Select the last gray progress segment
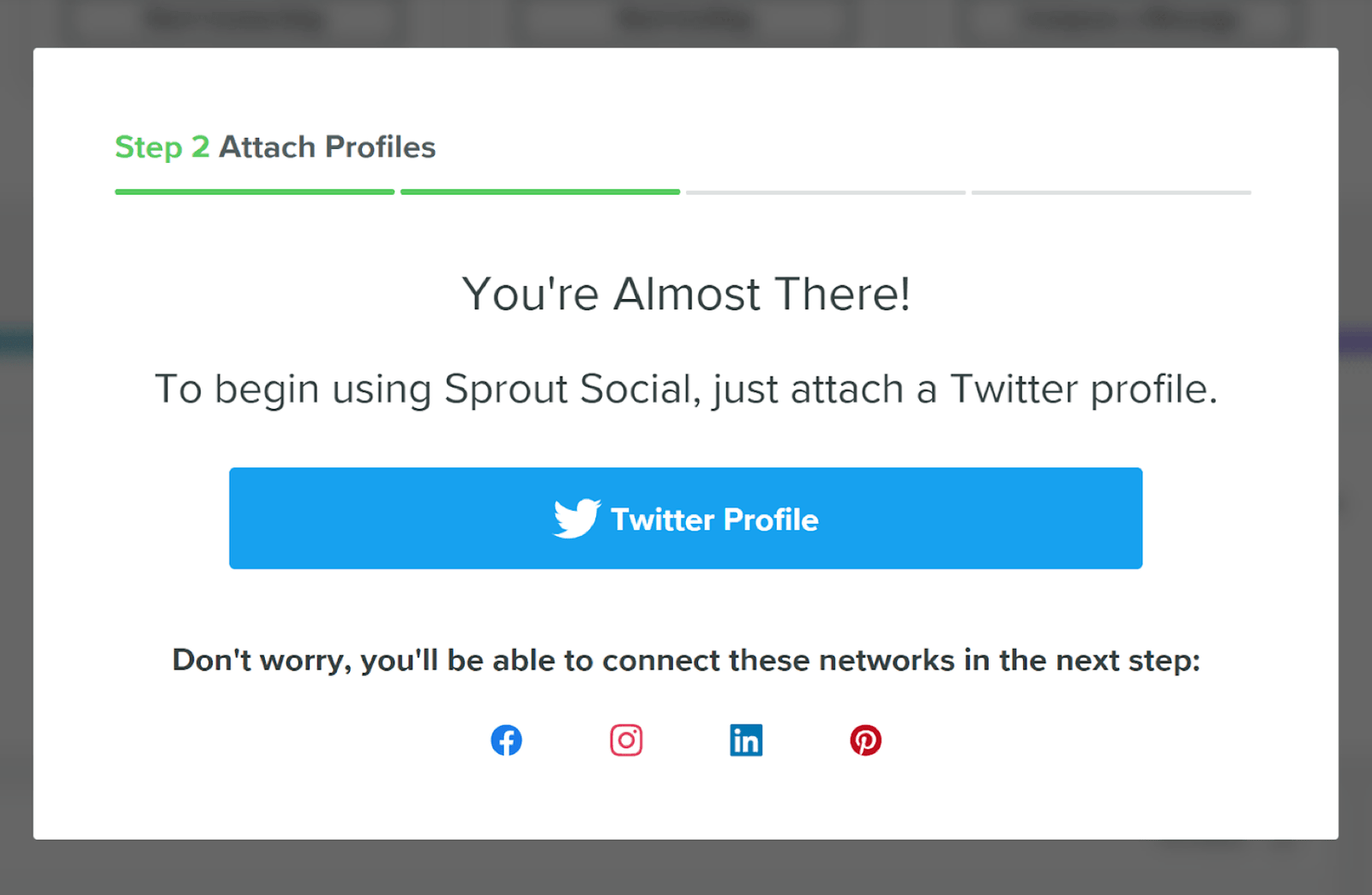This screenshot has height=895, width=1372. click(1111, 192)
